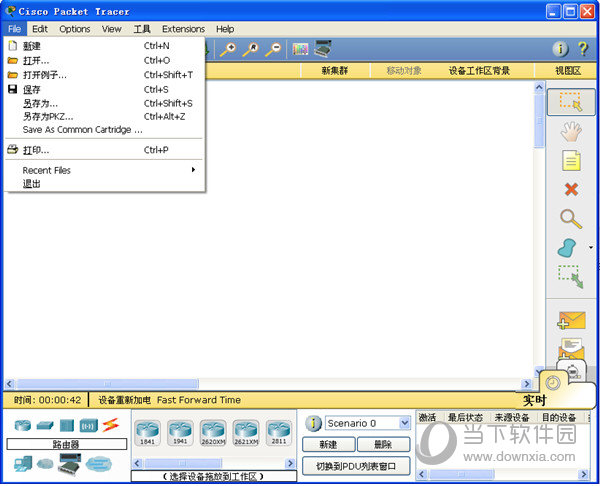Open the custom devices dialog icon
600x486 pixels.
click(x=323, y=49)
